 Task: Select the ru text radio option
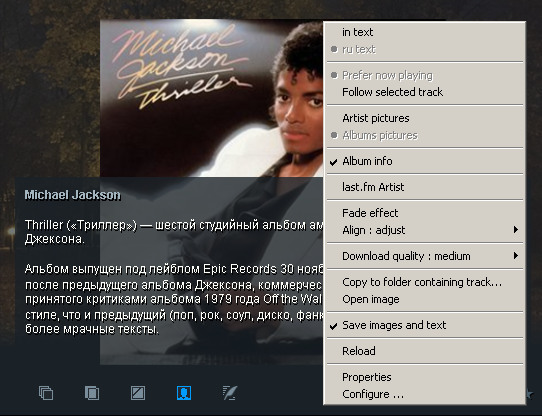pyautogui.click(x=425, y=49)
